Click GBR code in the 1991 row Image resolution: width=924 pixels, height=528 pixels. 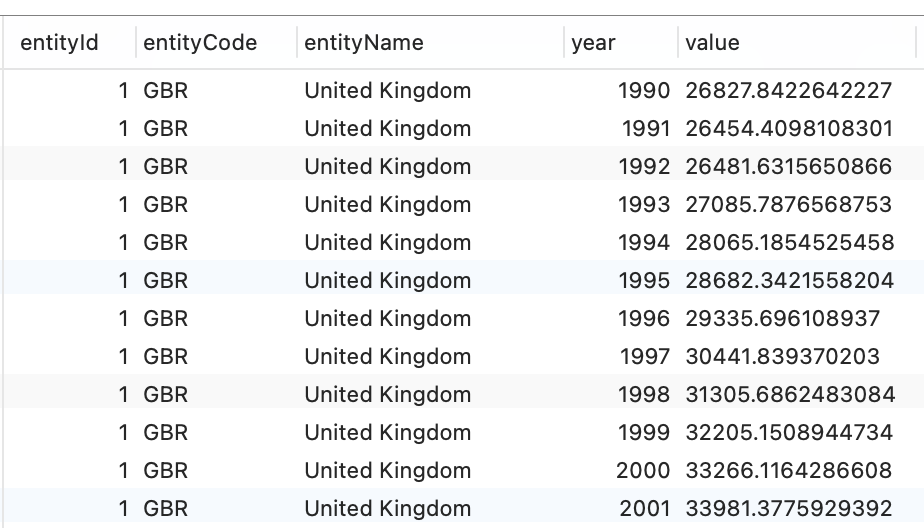pos(166,128)
